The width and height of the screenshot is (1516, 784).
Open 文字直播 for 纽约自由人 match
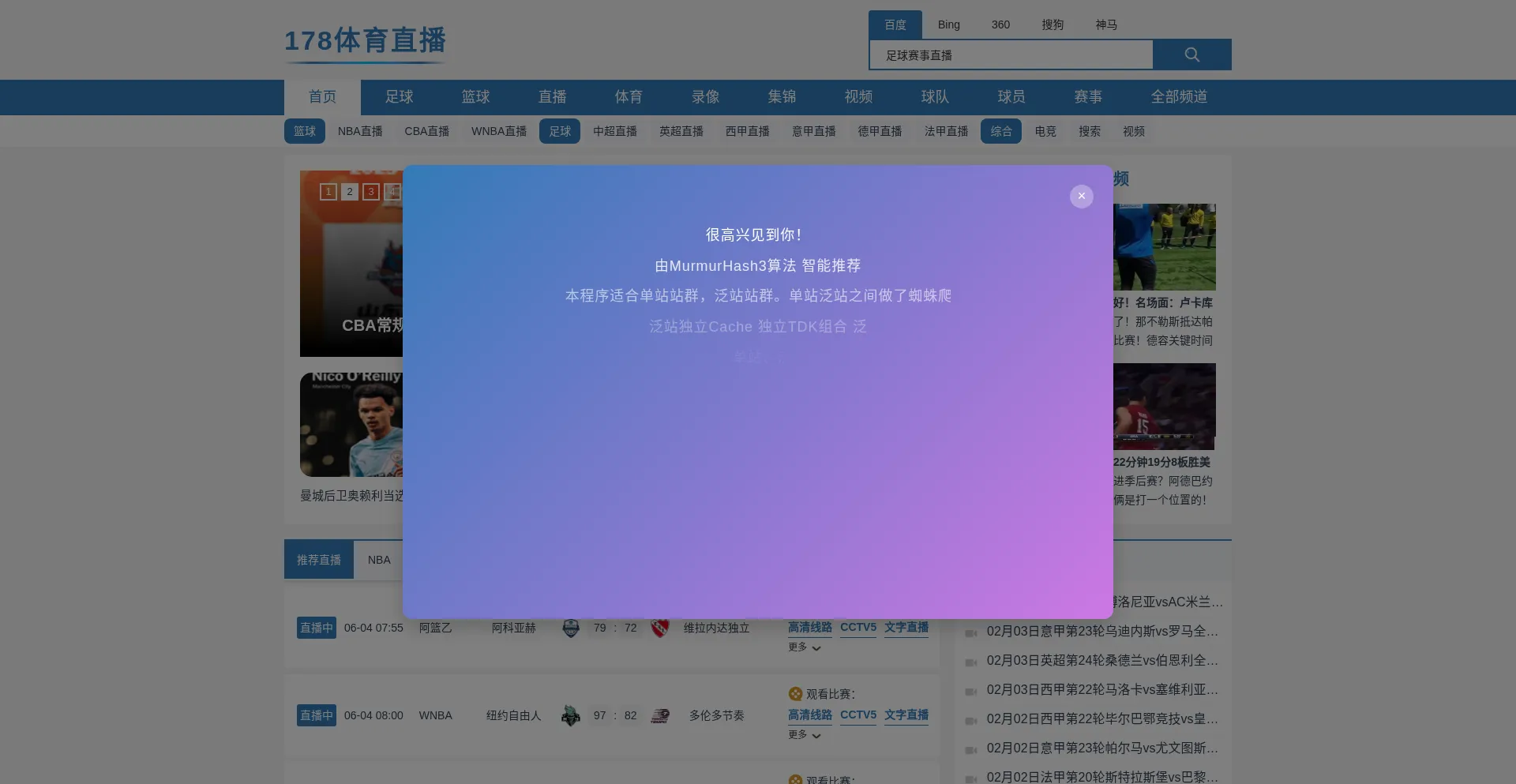pyautogui.click(x=906, y=715)
